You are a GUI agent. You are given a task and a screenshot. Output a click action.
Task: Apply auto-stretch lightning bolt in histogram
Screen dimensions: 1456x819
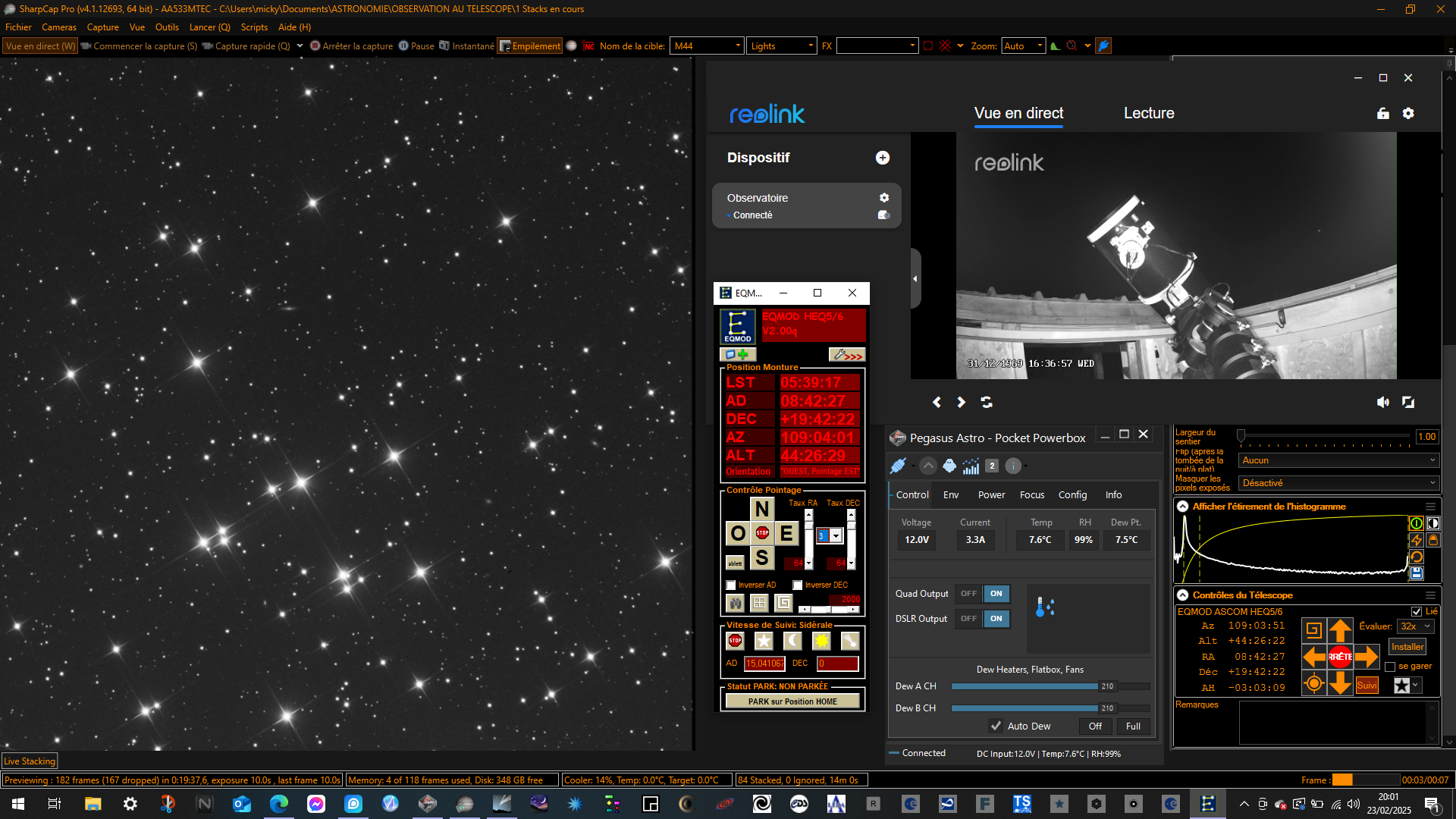(1416, 540)
